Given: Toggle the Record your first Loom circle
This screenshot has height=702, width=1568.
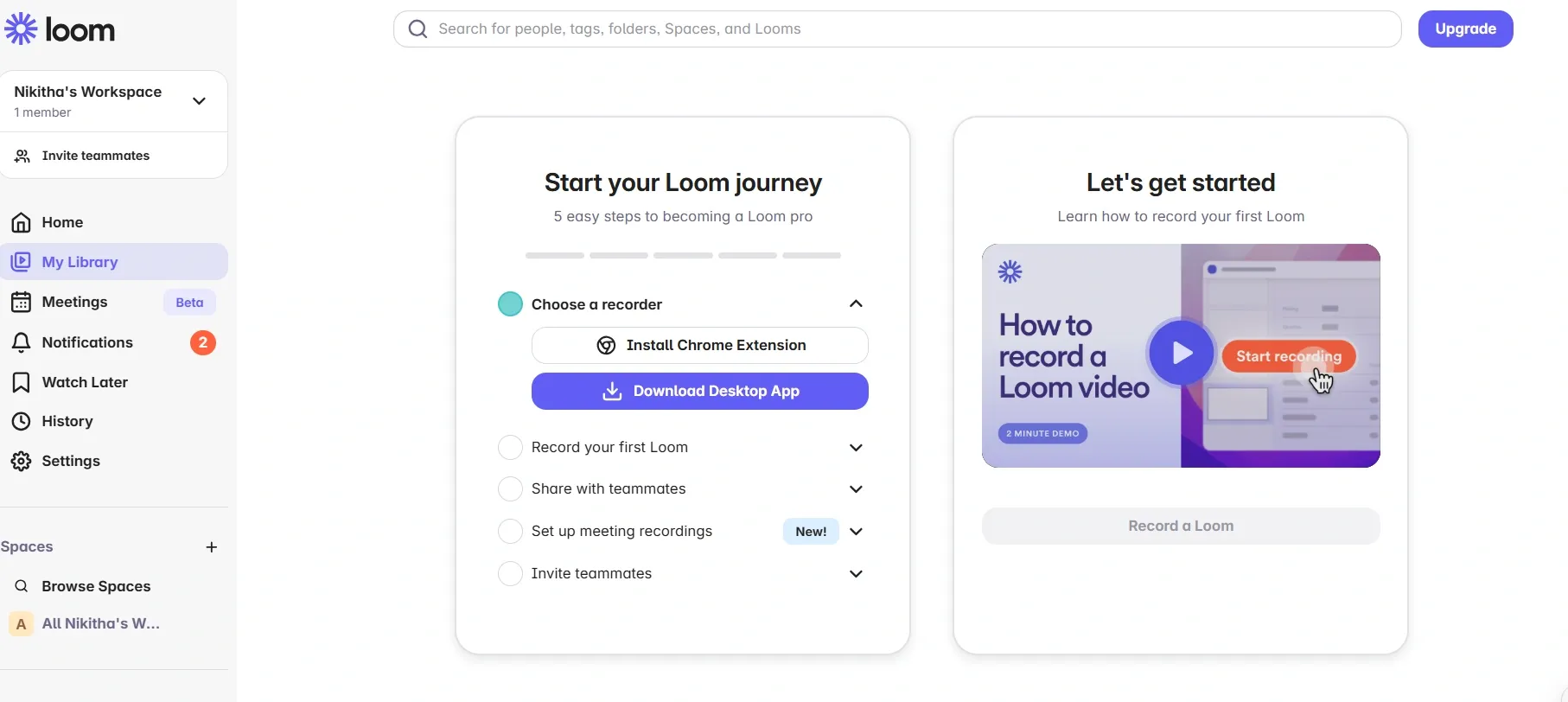Looking at the screenshot, I should (510, 448).
